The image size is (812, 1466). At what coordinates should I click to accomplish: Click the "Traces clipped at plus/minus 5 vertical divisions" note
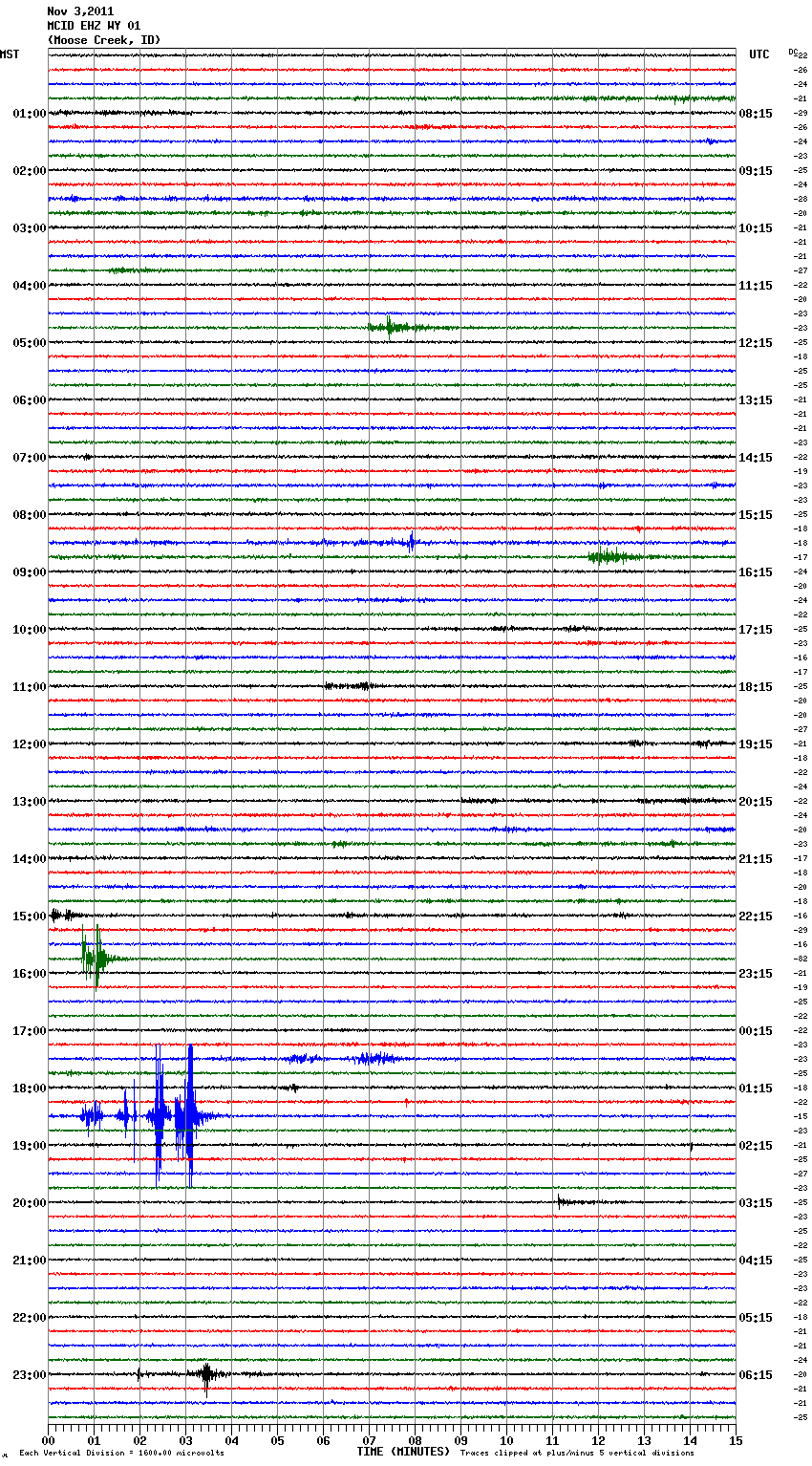coord(577,1454)
